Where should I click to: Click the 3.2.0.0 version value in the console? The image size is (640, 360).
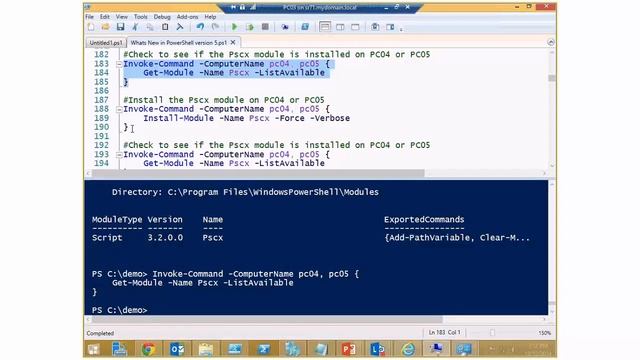(165, 238)
